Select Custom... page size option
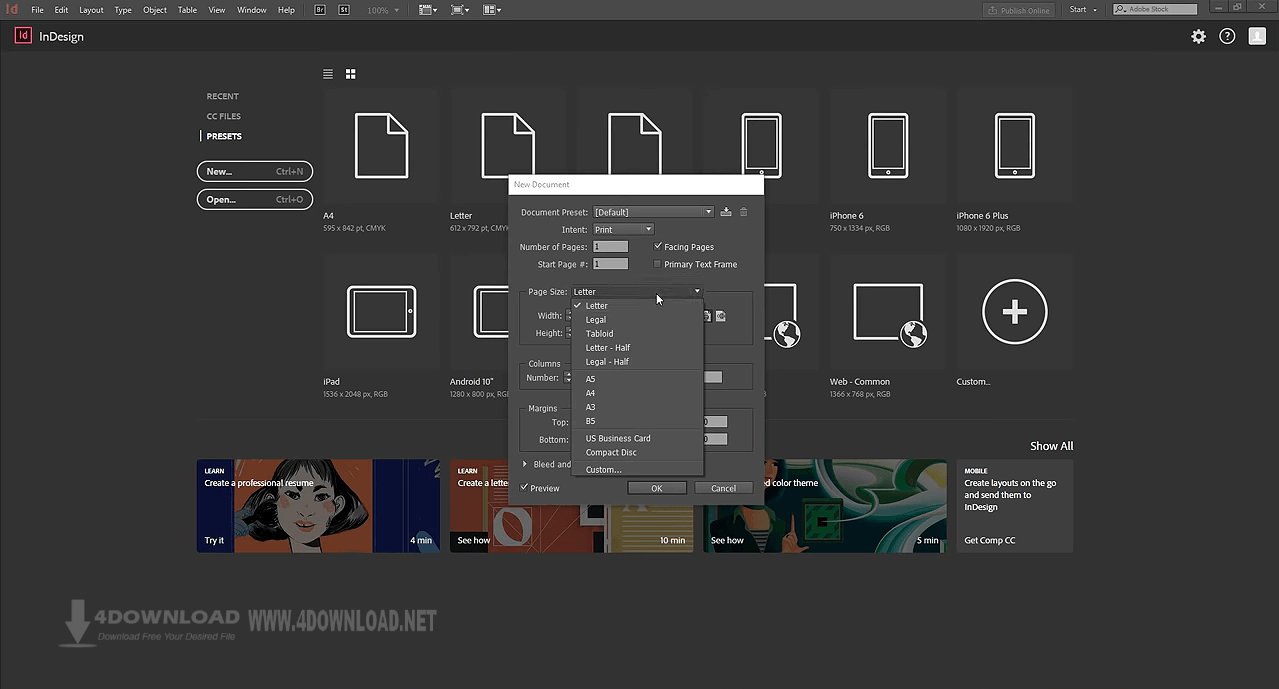 (x=637, y=469)
